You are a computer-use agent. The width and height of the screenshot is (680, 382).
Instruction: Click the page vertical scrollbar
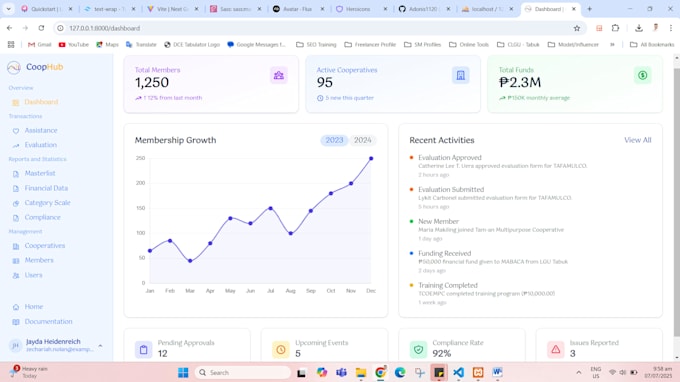677,202
